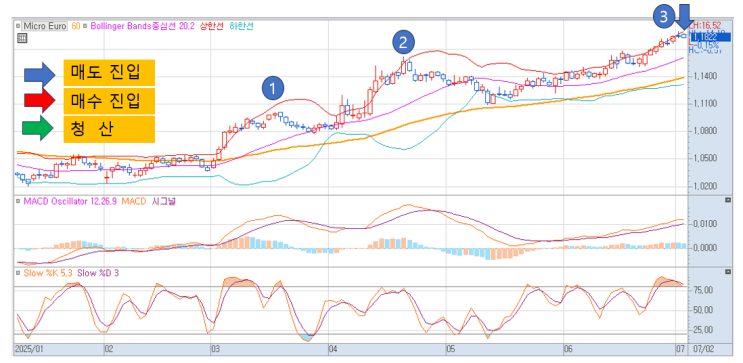
Task: Click the square marker before MACD Oscillator label
Action: click(18, 201)
